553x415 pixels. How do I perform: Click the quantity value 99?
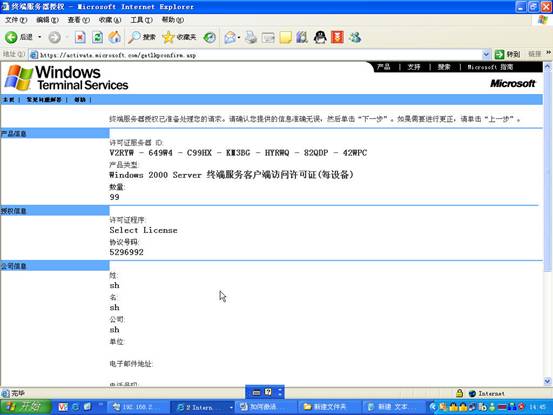[x=114, y=197]
